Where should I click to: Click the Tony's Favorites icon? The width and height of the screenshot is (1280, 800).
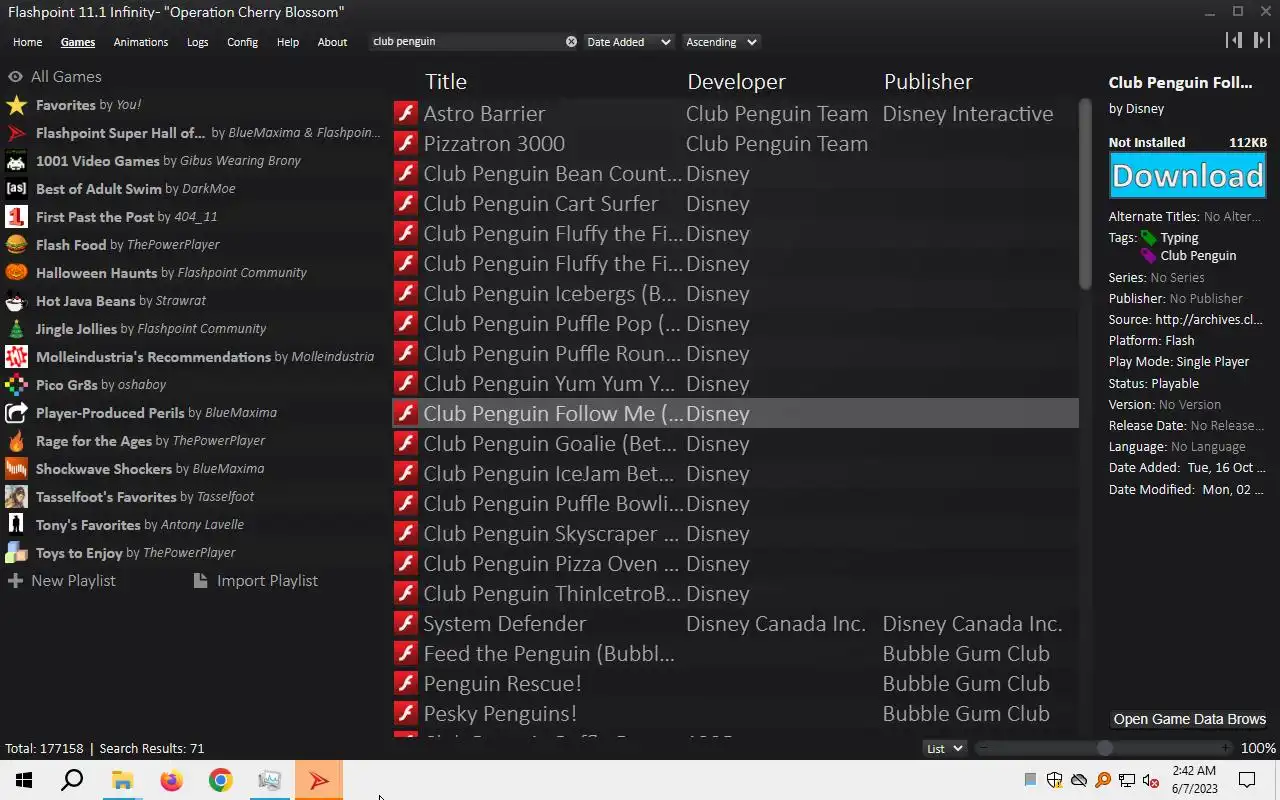pyautogui.click(x=16, y=525)
